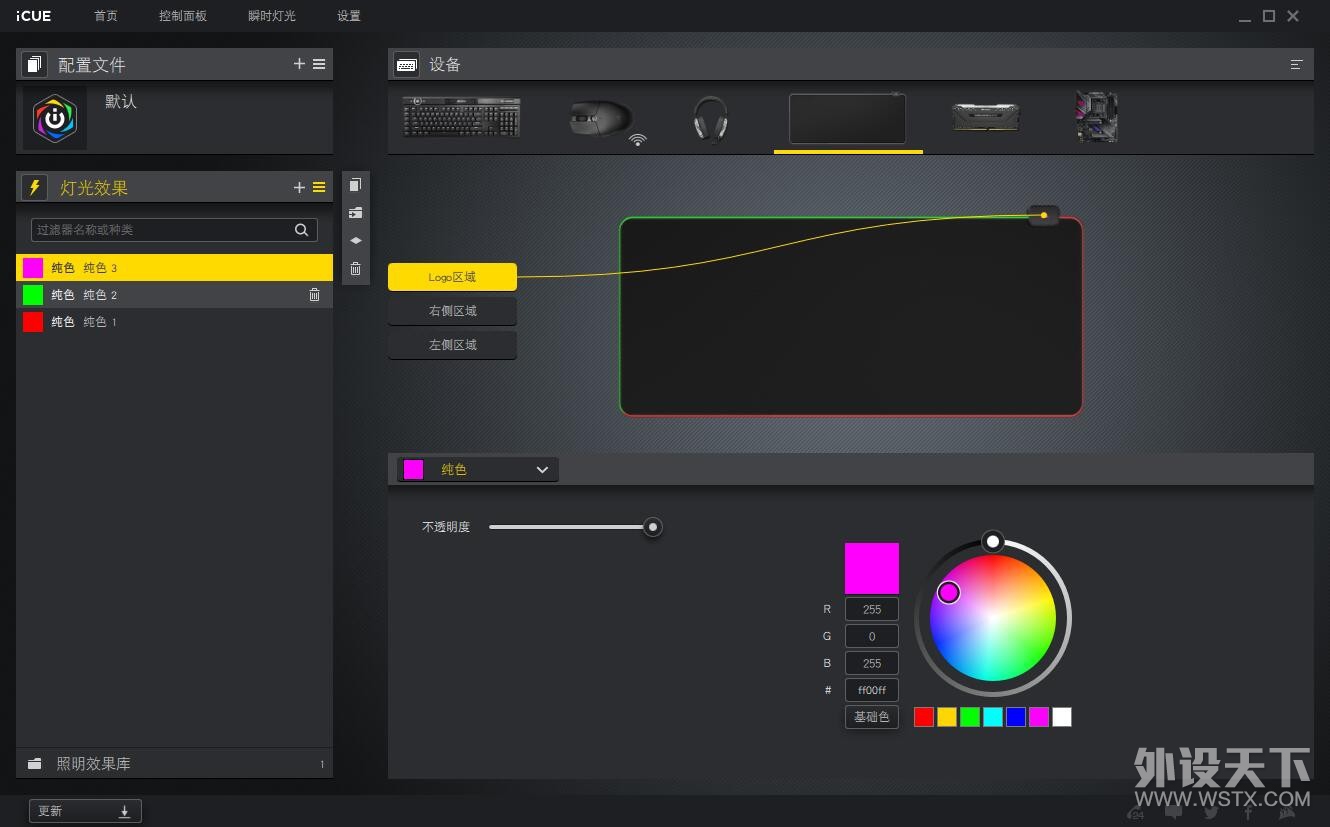The height and width of the screenshot is (827, 1330).
Task: Click the iCUE logo
Action: point(33,16)
